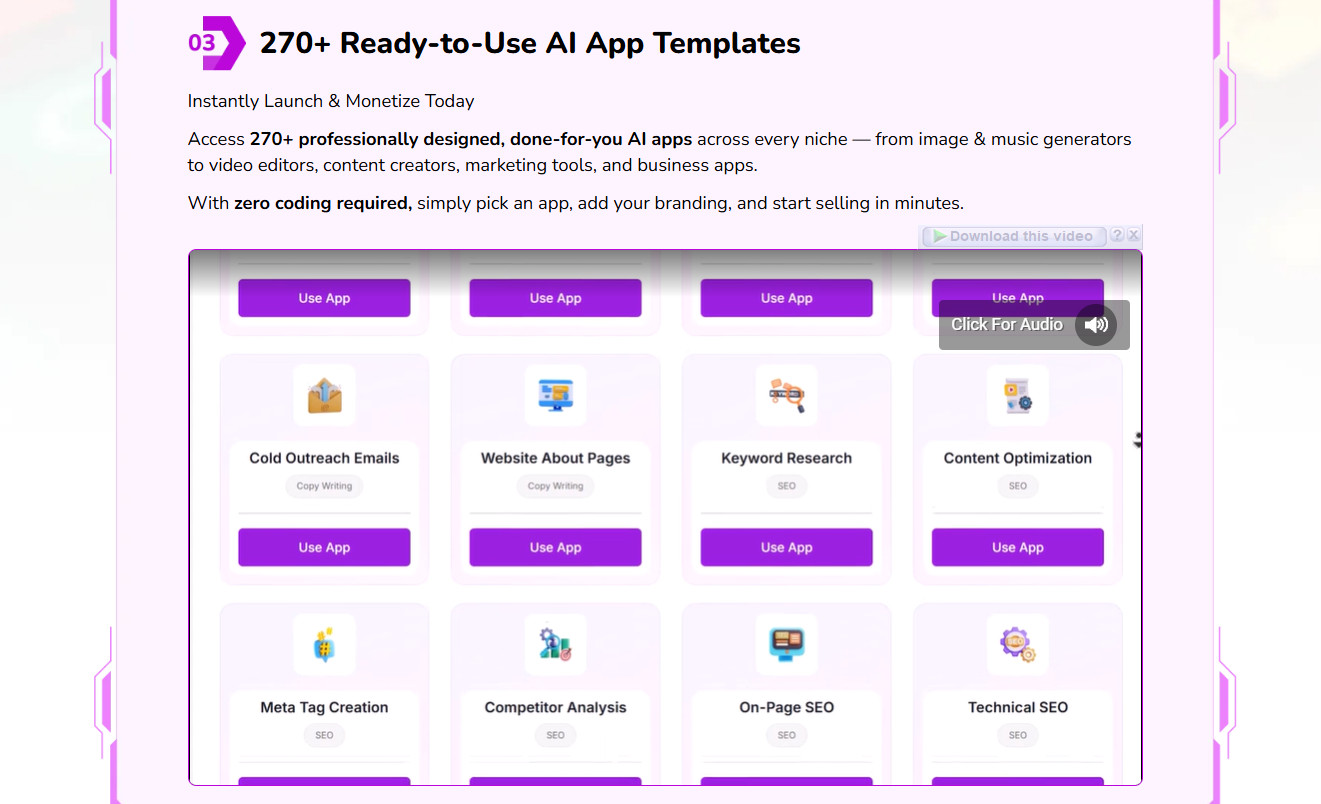Click the Content Optimization title

click(x=1018, y=458)
